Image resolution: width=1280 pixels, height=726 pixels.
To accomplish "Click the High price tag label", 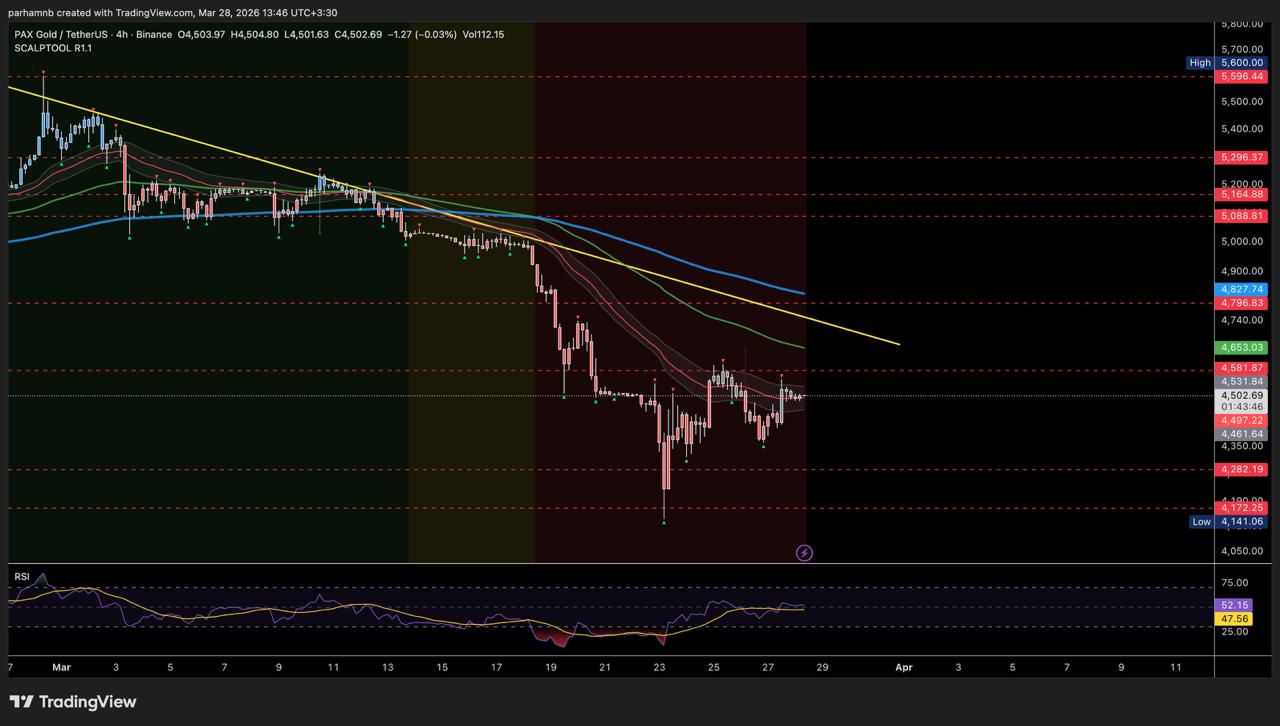I will click(1200, 63).
